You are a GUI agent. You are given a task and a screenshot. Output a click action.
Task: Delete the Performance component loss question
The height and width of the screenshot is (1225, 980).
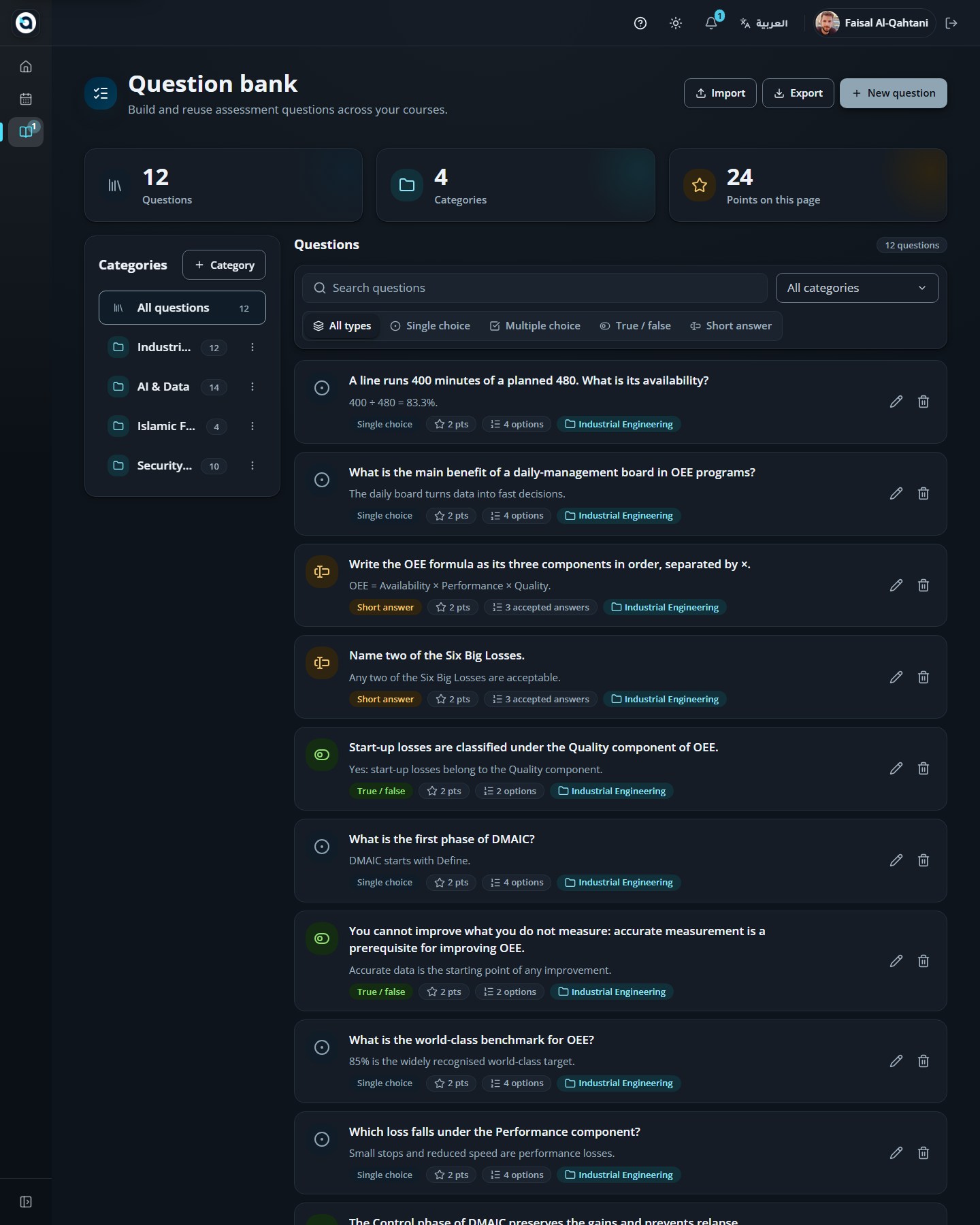coord(924,1153)
